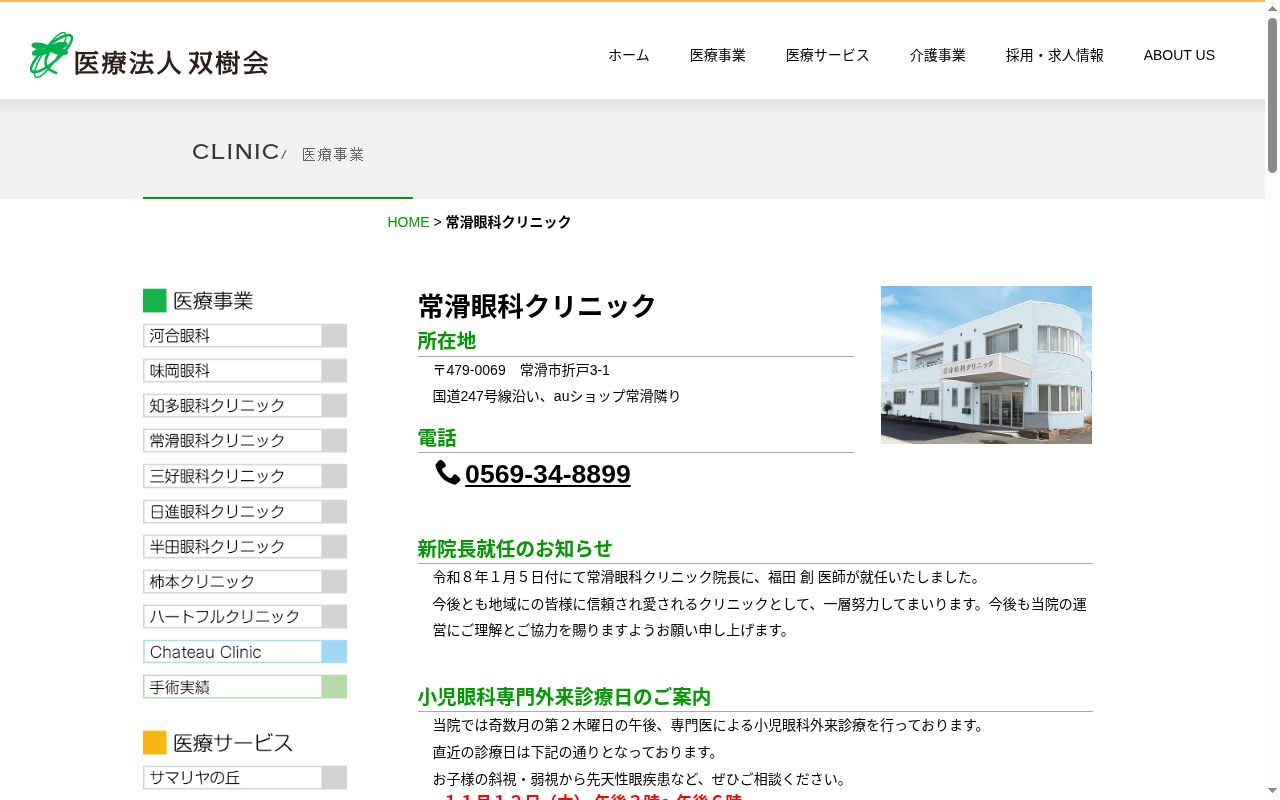This screenshot has width=1280, height=800.
Task: Click the CLINIC page banner title
Action: (x=236, y=152)
